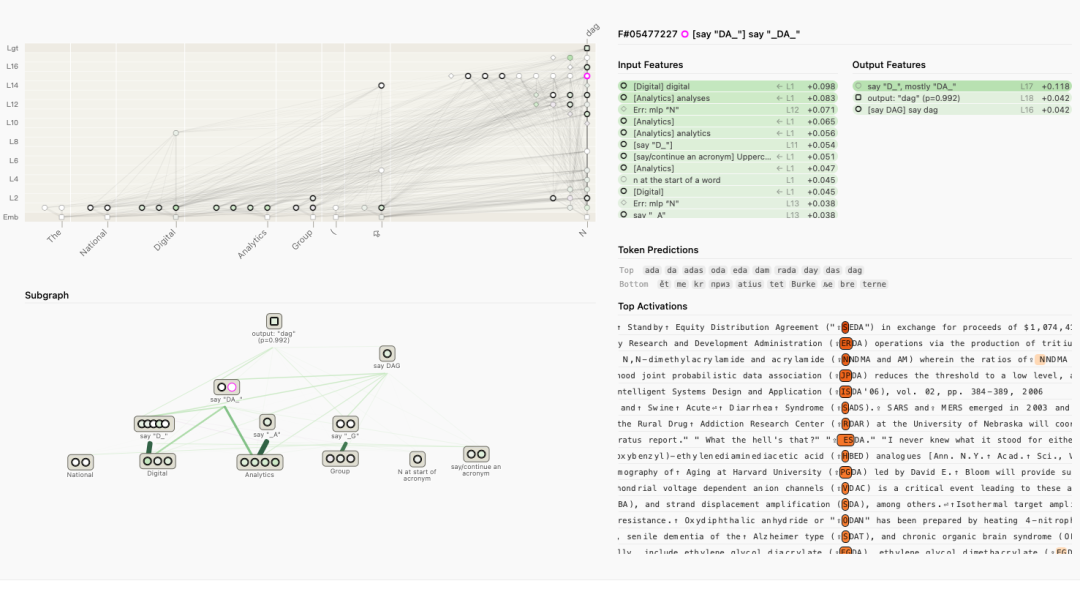The height and width of the screenshot is (589, 1080).
Task: Click the 'Group' supernode in subgraph
Action: [x=340, y=458]
